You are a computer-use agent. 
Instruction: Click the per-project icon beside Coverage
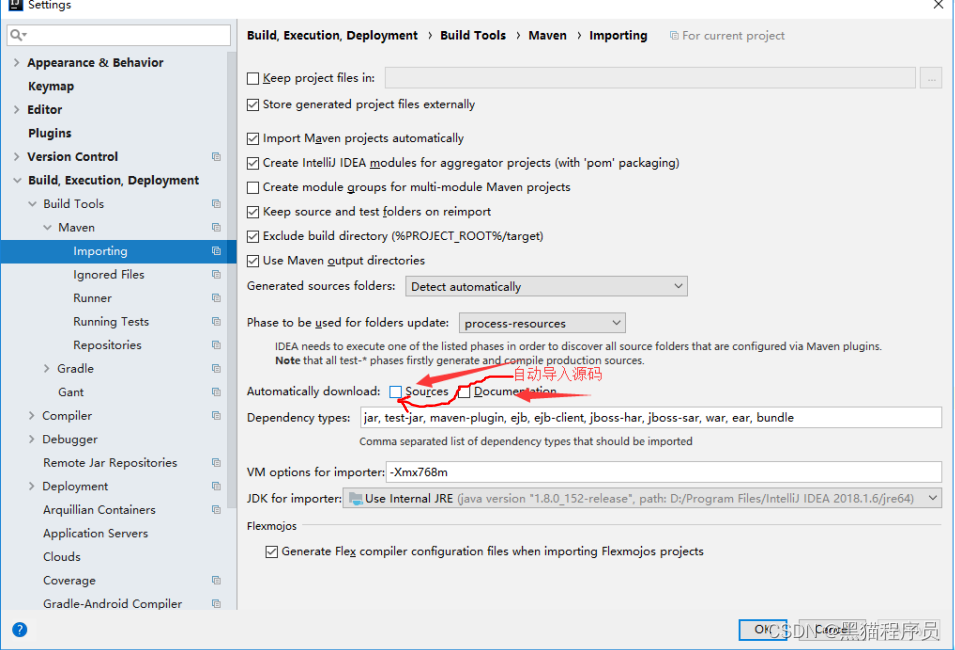pyautogui.click(x=216, y=580)
